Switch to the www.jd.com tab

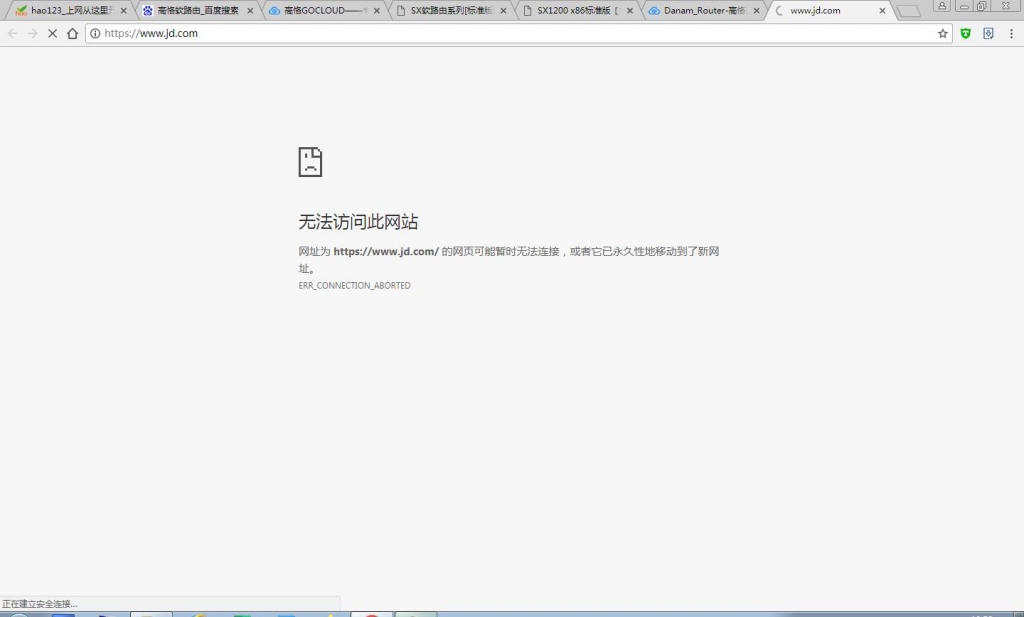[x=831, y=10]
